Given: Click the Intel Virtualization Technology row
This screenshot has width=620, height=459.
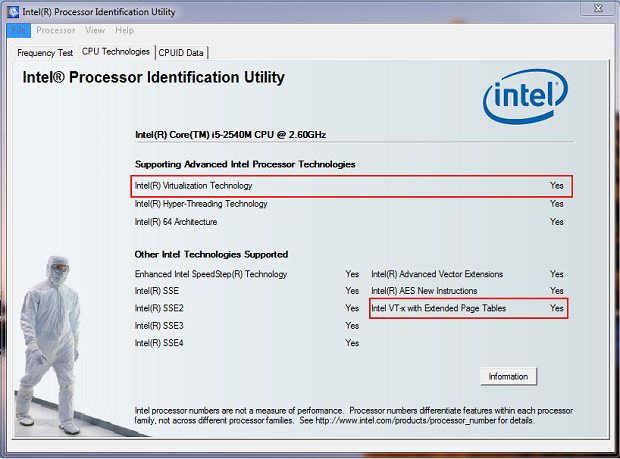Looking at the screenshot, I should 194,186.
